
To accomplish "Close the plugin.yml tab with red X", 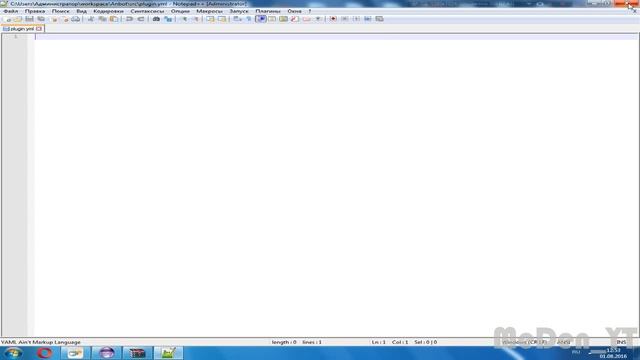I will (39, 29).
